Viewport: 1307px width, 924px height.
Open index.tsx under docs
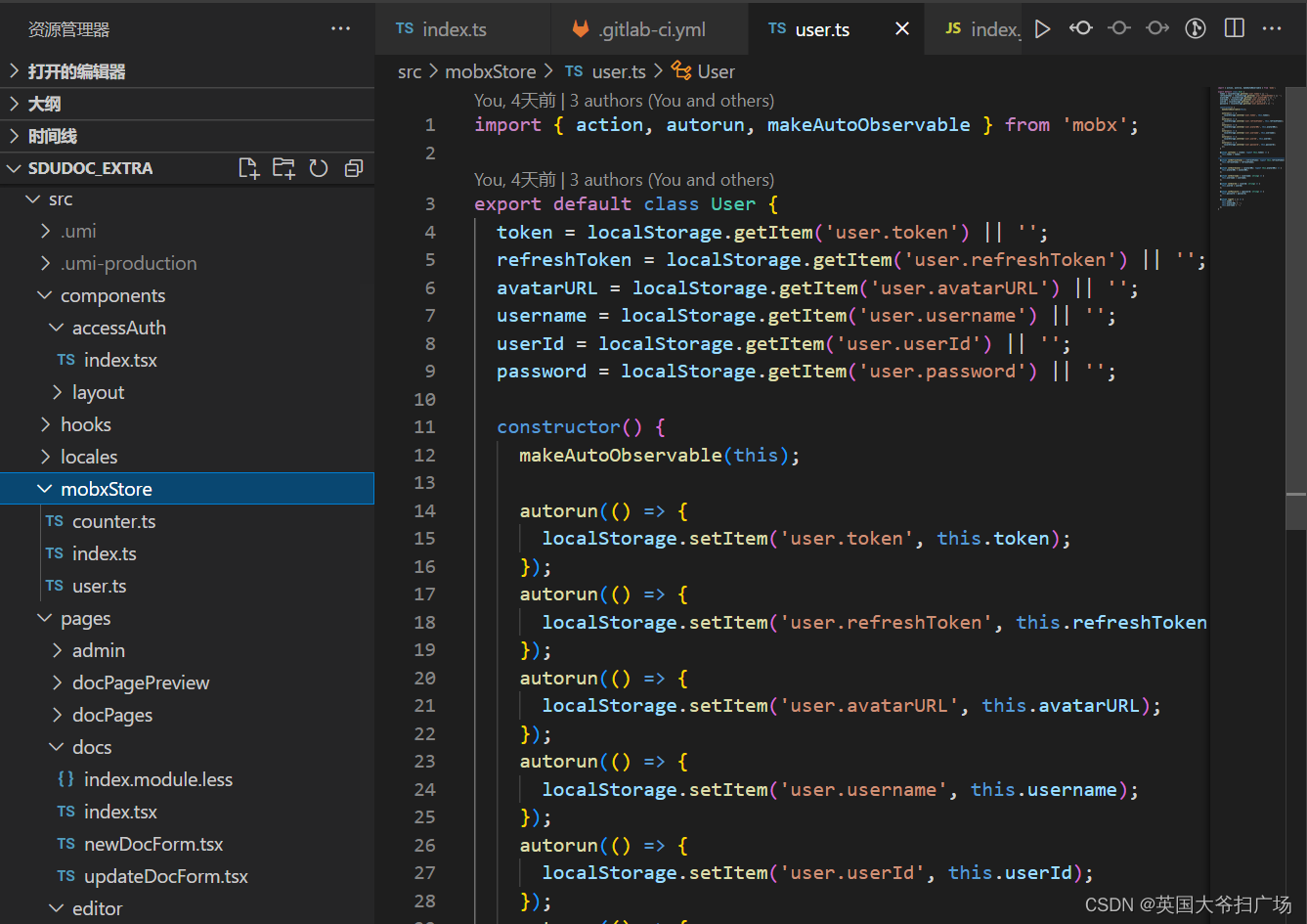187,812
